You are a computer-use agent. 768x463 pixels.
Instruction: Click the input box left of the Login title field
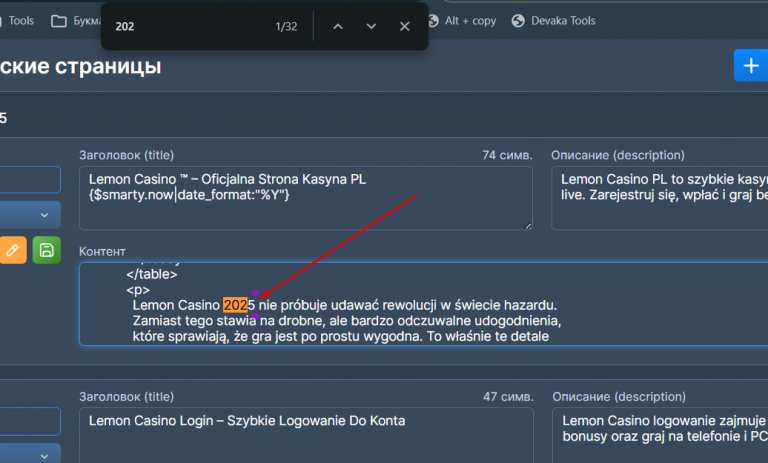click(30, 421)
